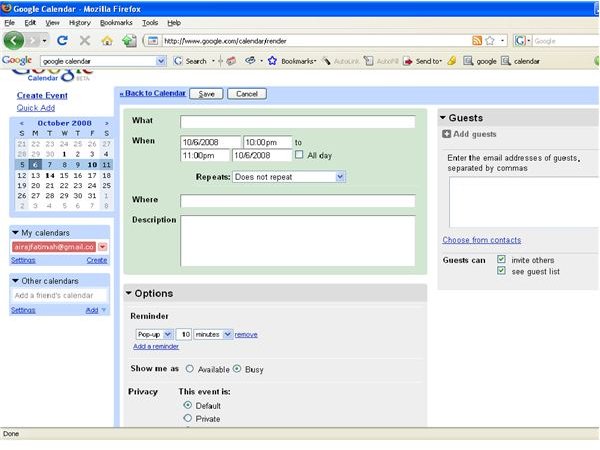
Task: Find the word calendar via toolbar icon
Action: (x=506, y=61)
